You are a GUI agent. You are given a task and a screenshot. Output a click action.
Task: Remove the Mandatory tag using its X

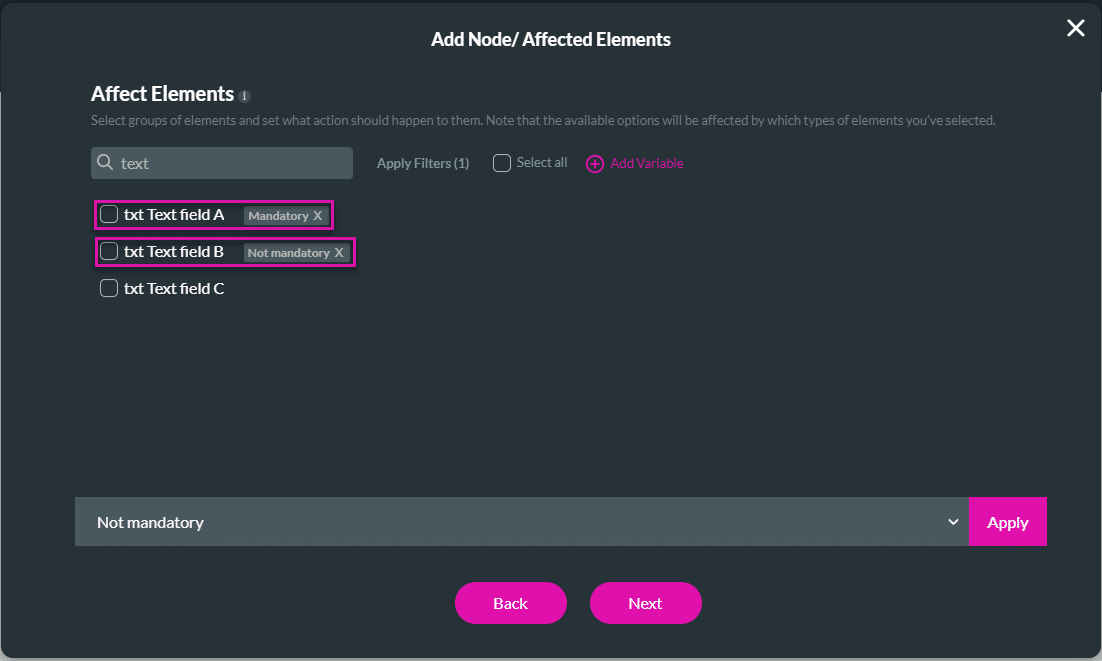318,216
